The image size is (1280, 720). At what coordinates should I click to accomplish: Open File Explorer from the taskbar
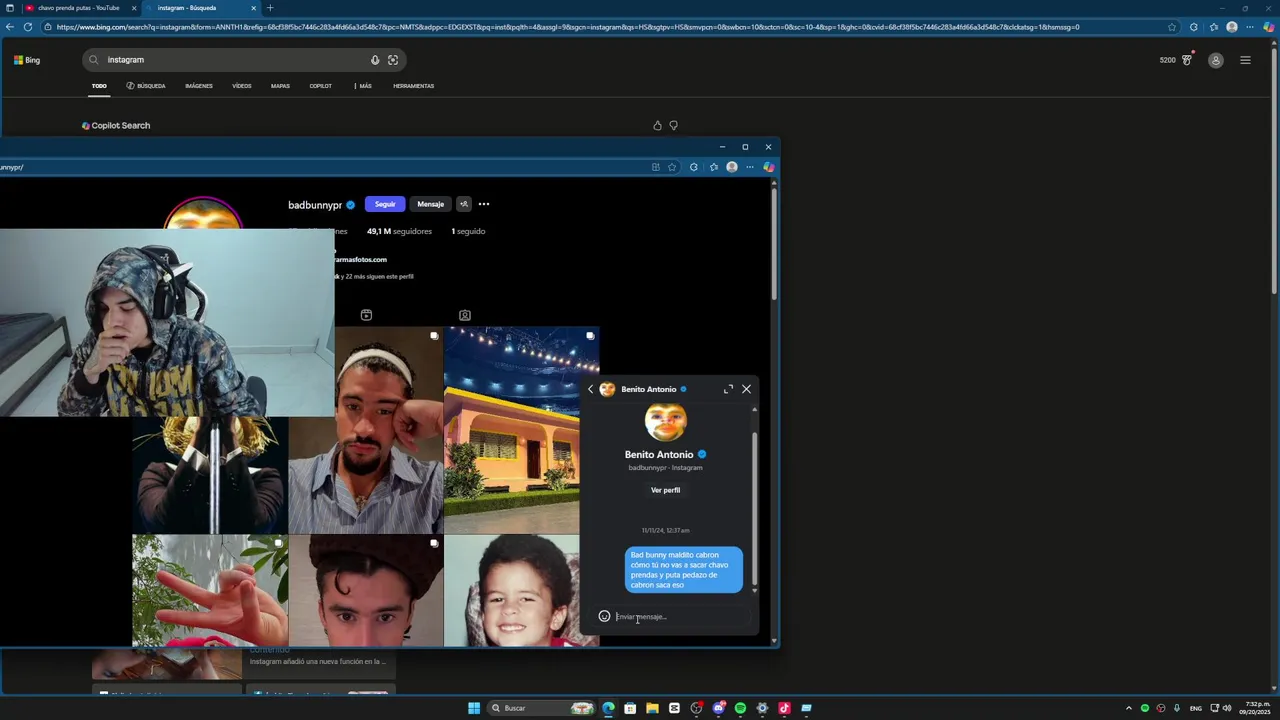click(652, 708)
